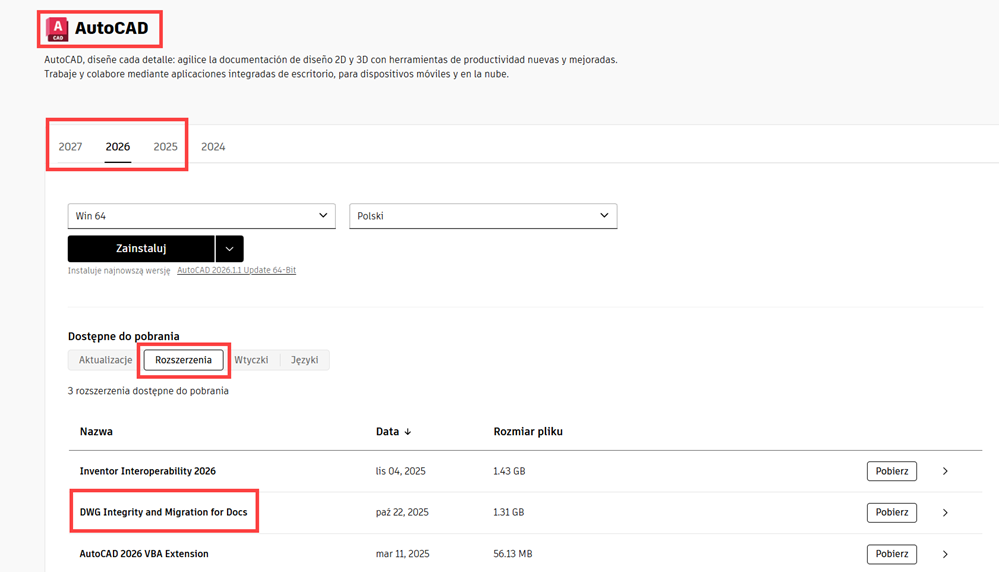Select the Aktualizacje filter tab

tap(105, 360)
